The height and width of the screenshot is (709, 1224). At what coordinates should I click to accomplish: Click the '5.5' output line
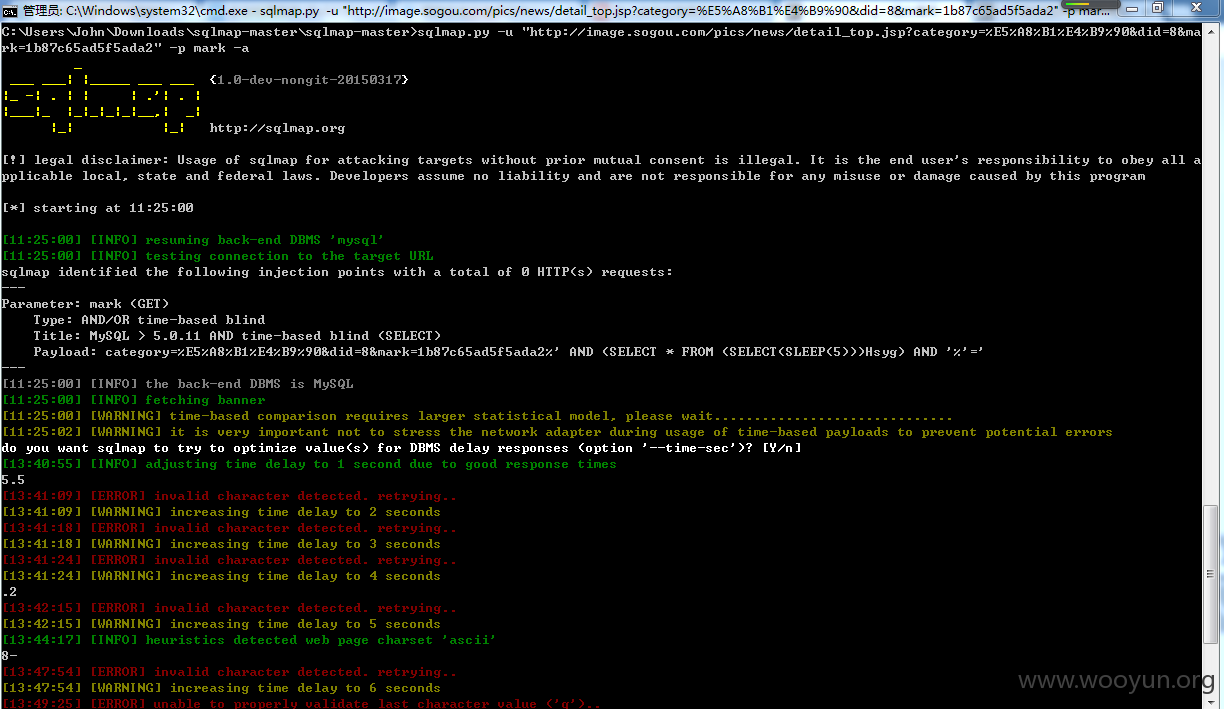click(x=13, y=480)
